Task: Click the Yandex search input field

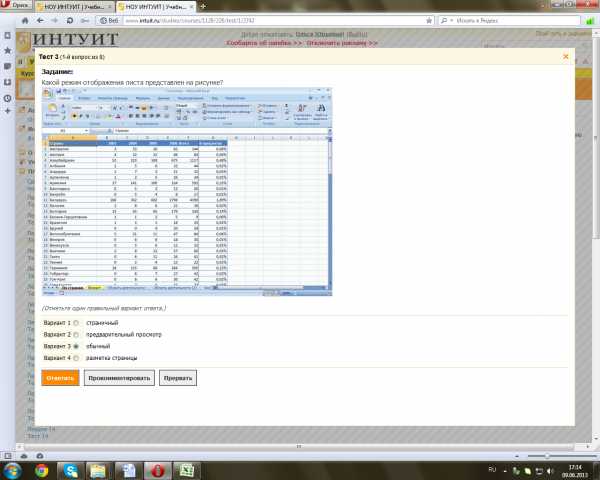Action: point(517,20)
